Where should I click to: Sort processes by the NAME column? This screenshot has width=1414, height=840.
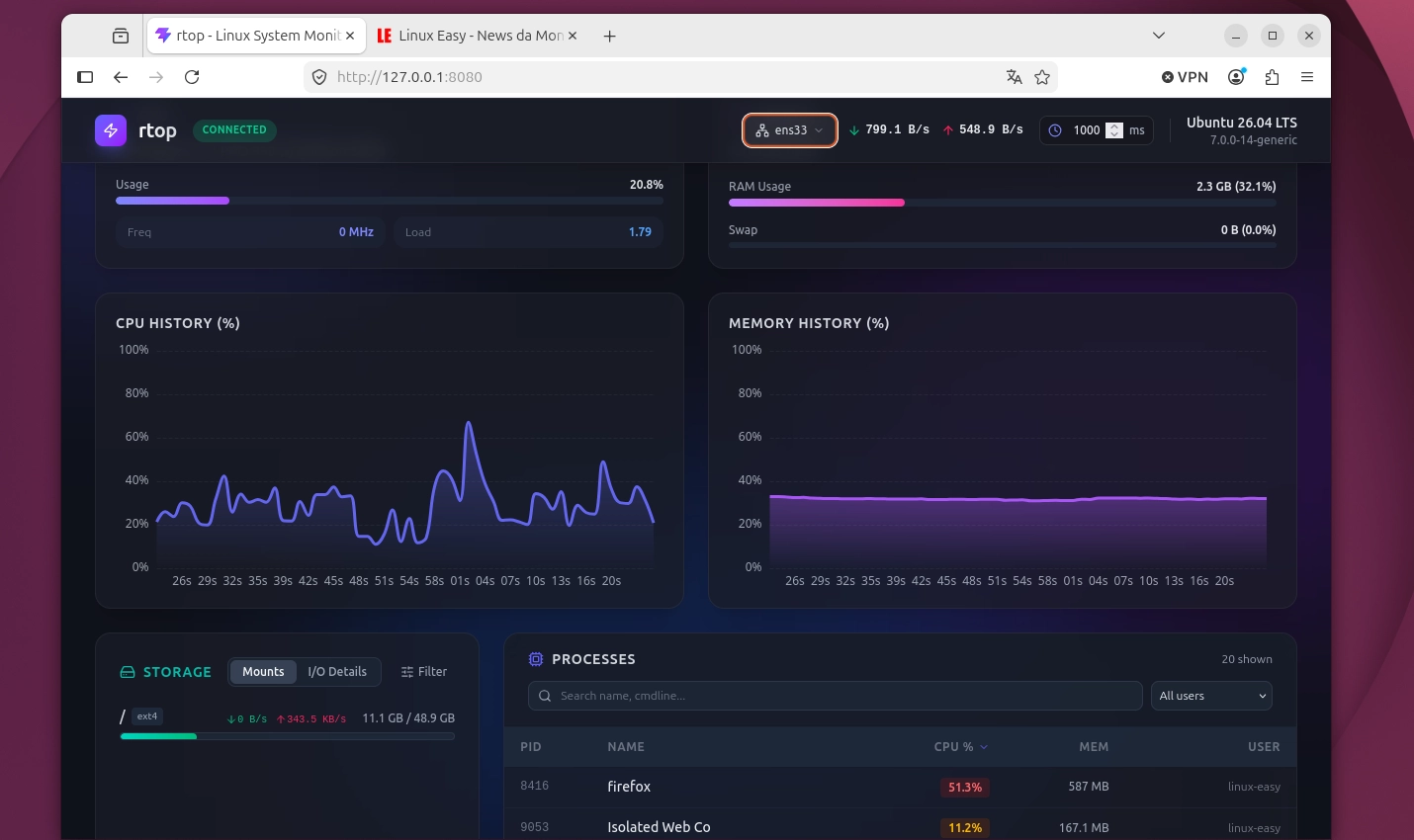click(x=626, y=747)
